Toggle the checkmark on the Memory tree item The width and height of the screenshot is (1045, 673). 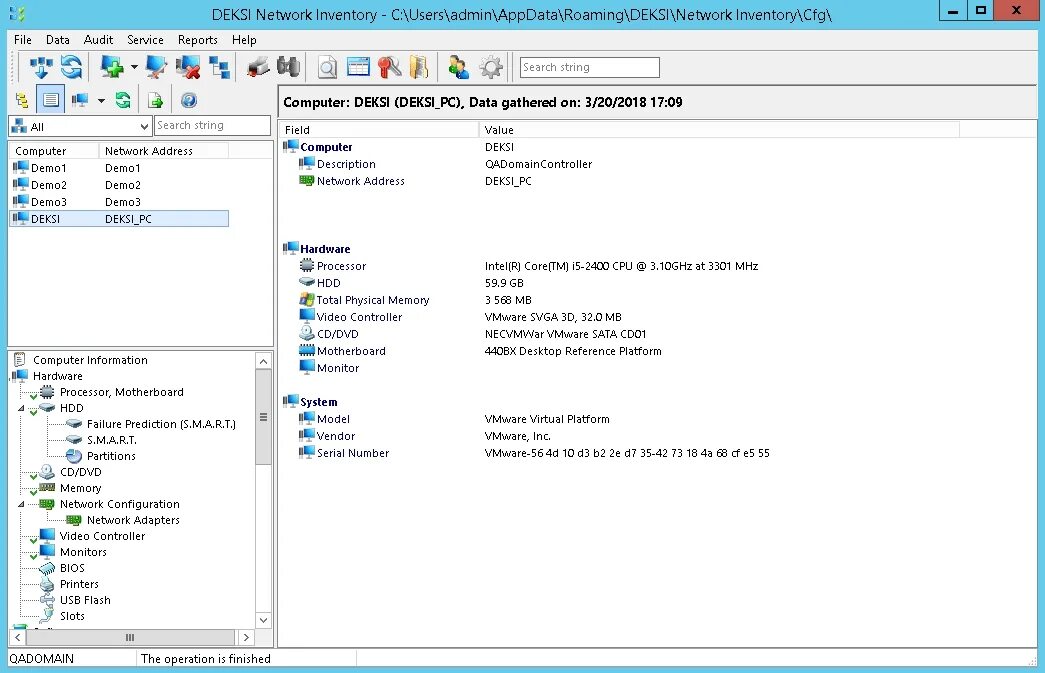pos(33,492)
